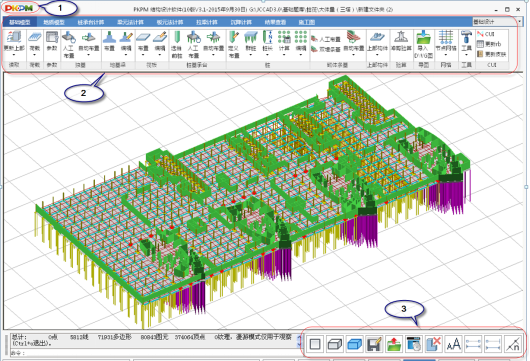Click the 定义布置 pile icon with pencil

click(234, 37)
